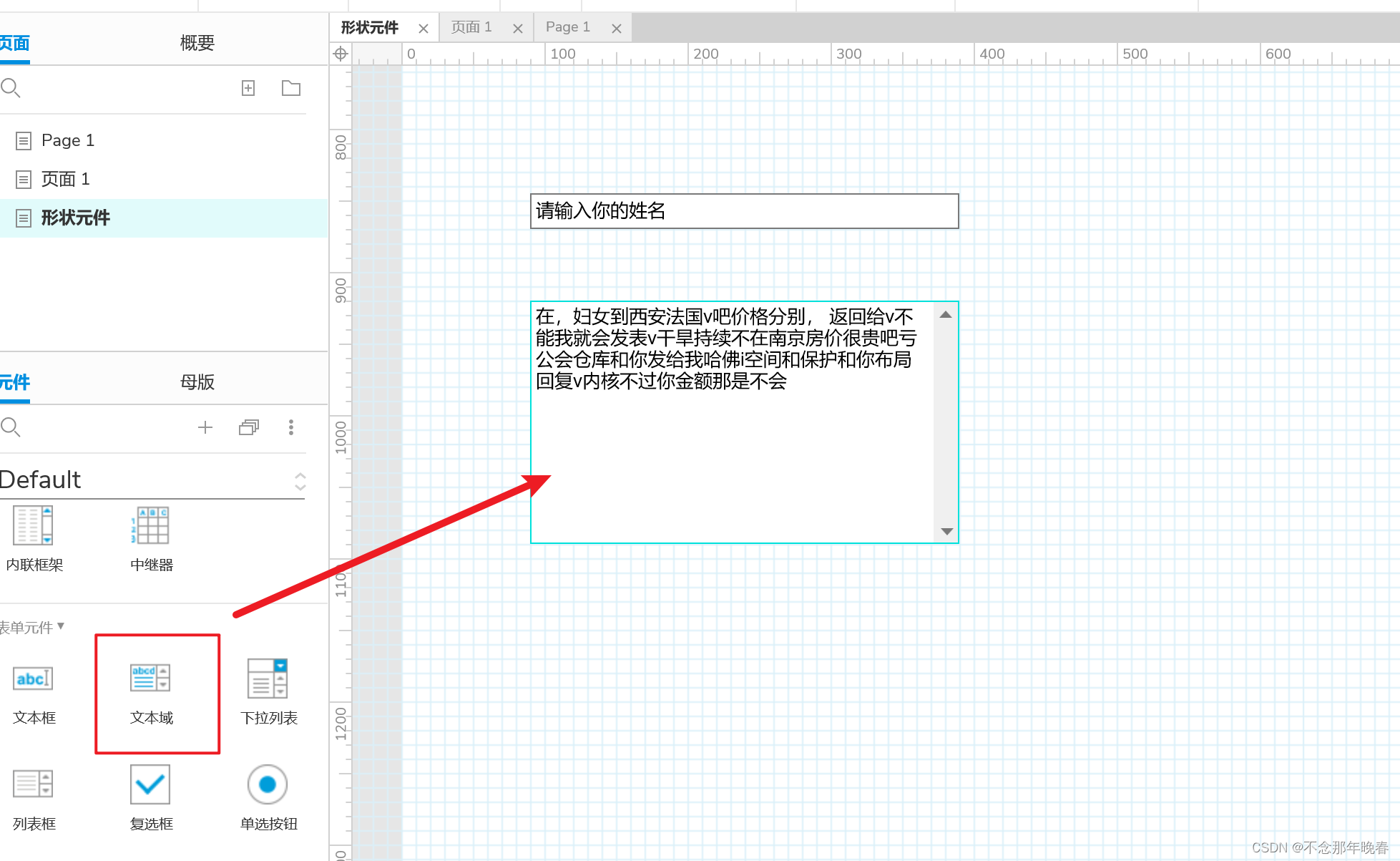This screenshot has width=1400, height=861.
Task: Click the add page icon
Action: (x=248, y=88)
